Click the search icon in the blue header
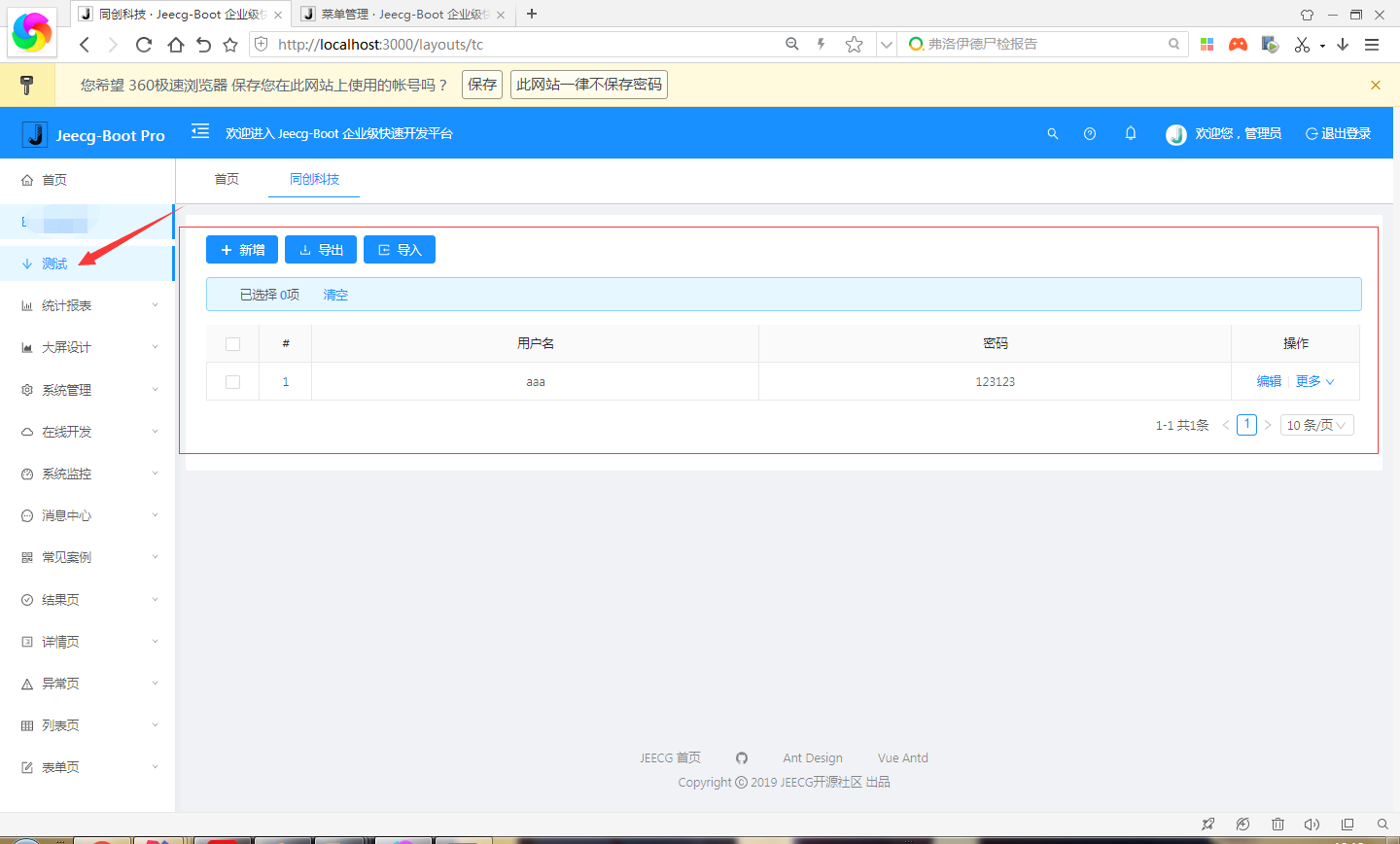This screenshot has width=1400, height=844. [x=1053, y=132]
